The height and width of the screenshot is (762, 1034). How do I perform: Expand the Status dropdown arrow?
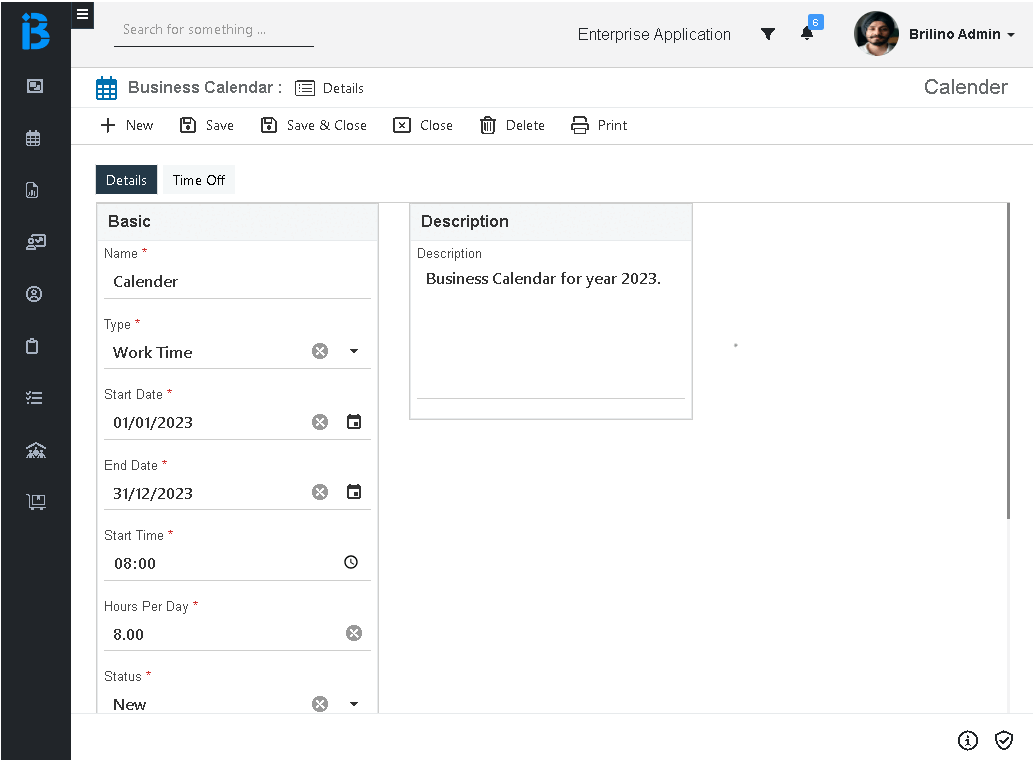click(x=354, y=704)
